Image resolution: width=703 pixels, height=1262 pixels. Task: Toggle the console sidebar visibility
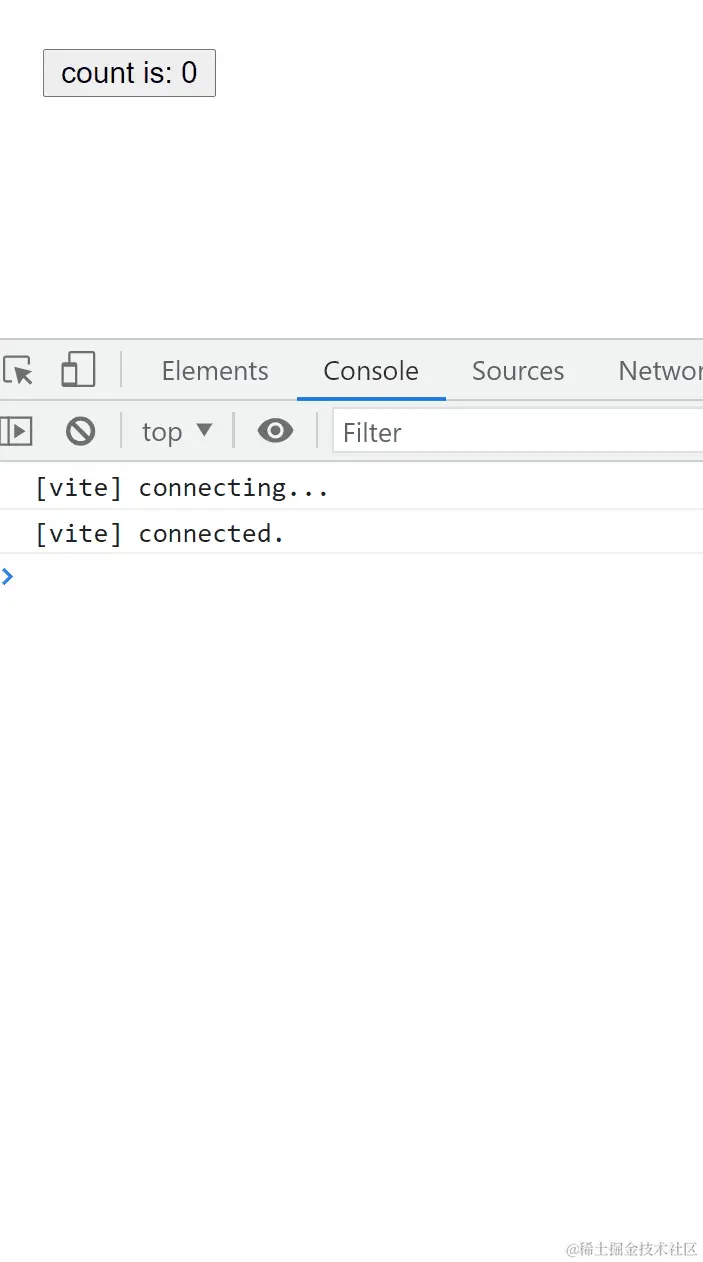14,431
